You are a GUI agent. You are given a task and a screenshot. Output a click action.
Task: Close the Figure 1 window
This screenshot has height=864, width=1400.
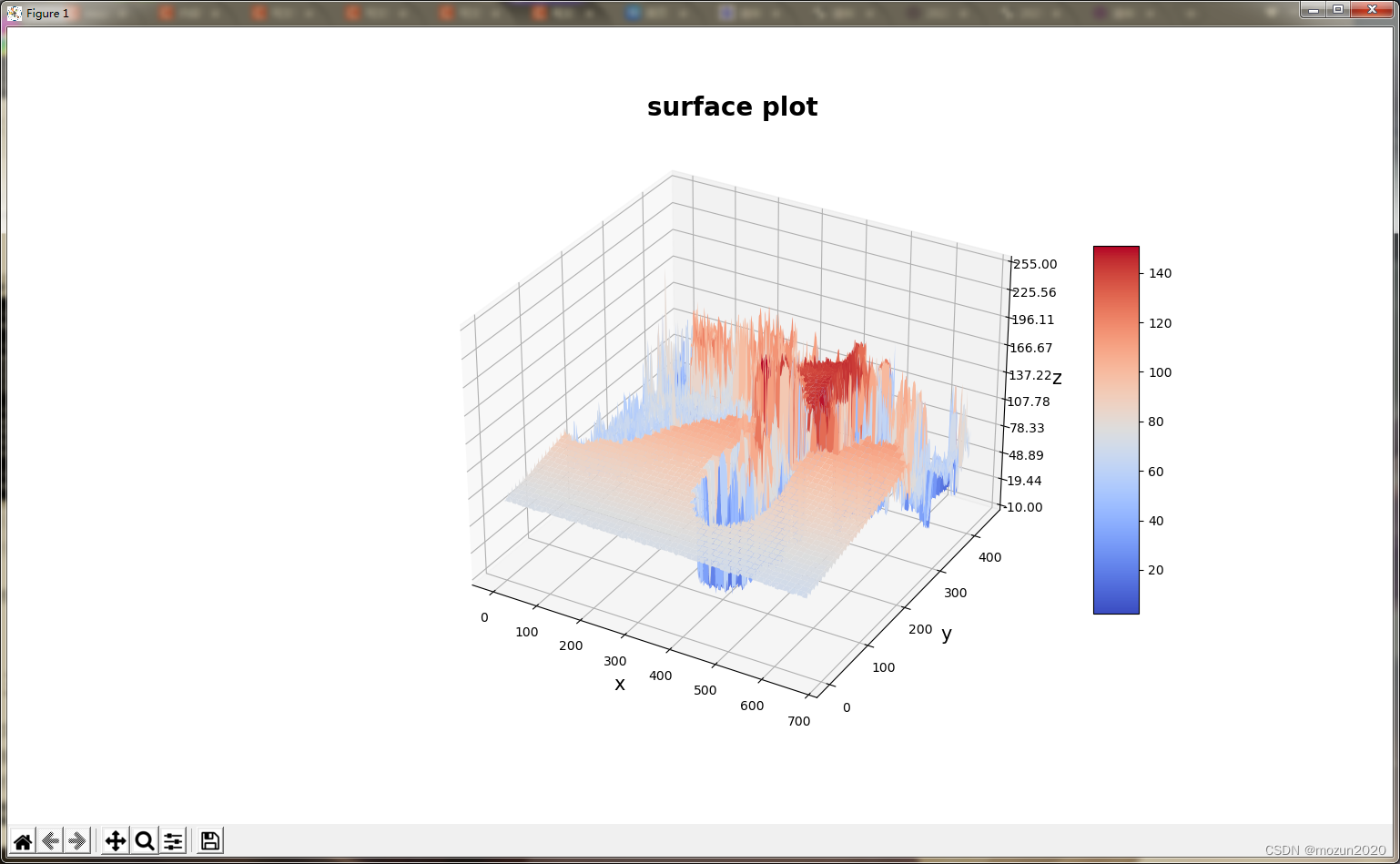tap(1372, 10)
